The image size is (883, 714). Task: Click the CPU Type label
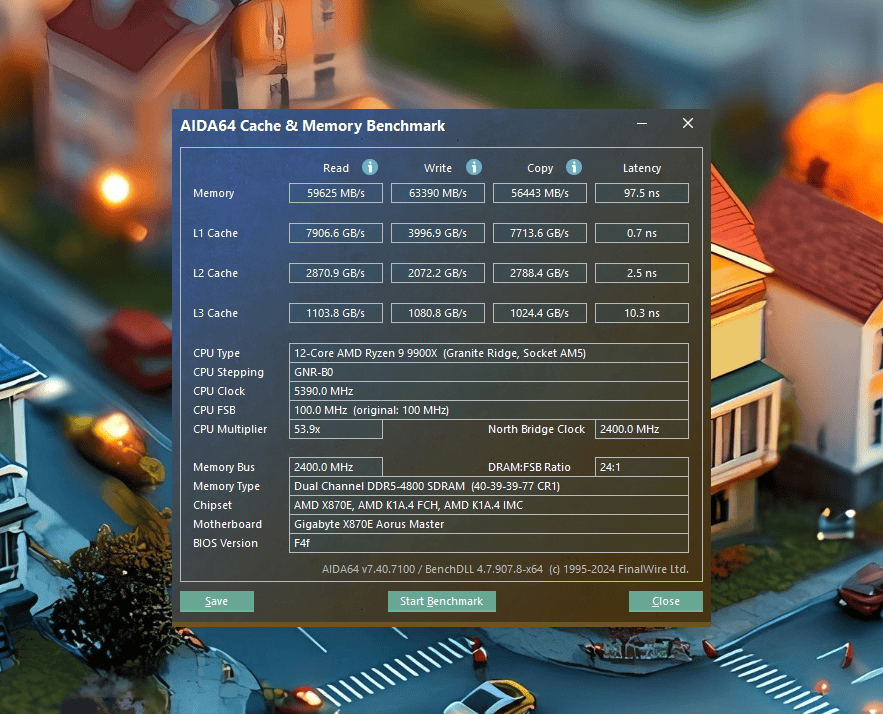pyautogui.click(x=216, y=353)
